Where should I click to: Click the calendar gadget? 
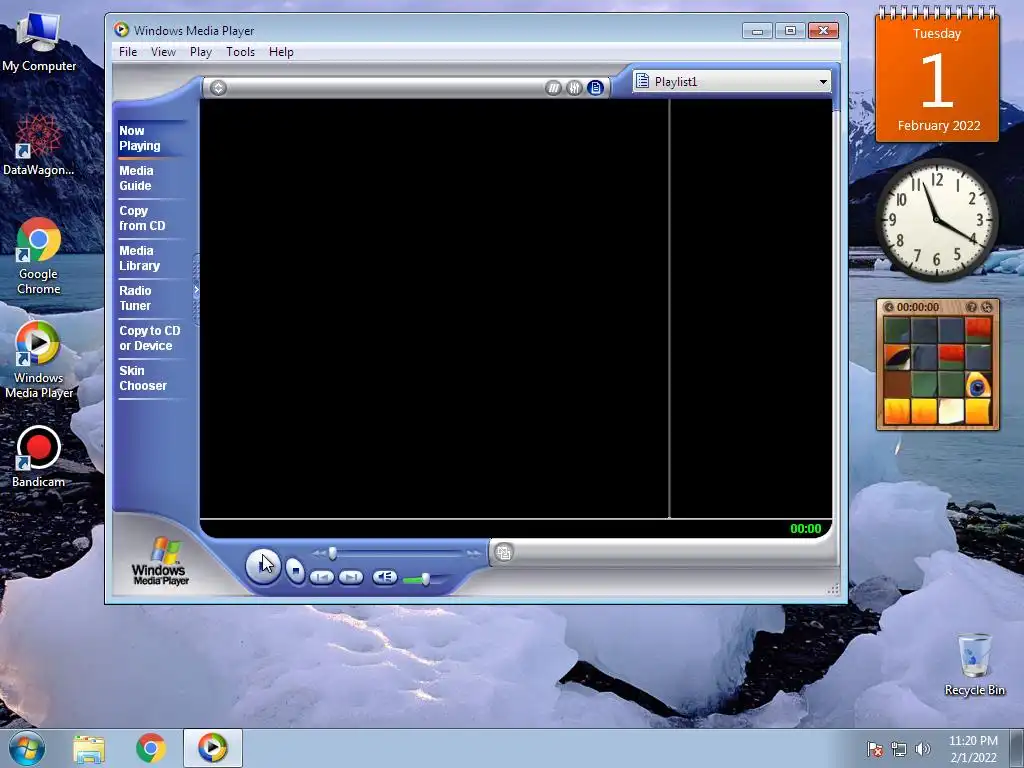(x=937, y=74)
